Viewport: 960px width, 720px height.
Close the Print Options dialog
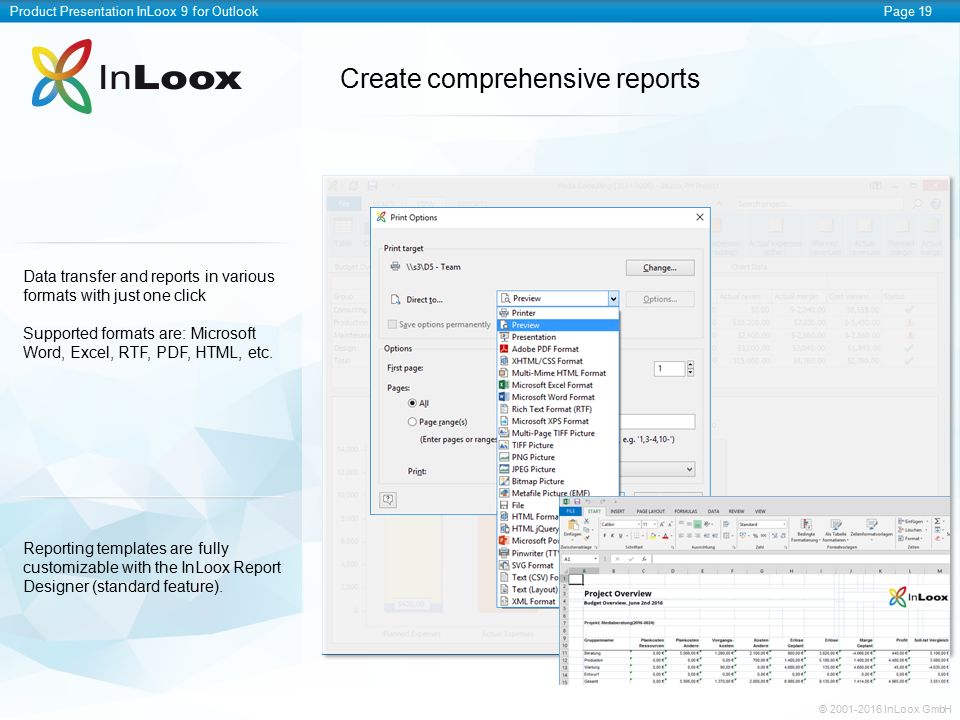point(700,217)
